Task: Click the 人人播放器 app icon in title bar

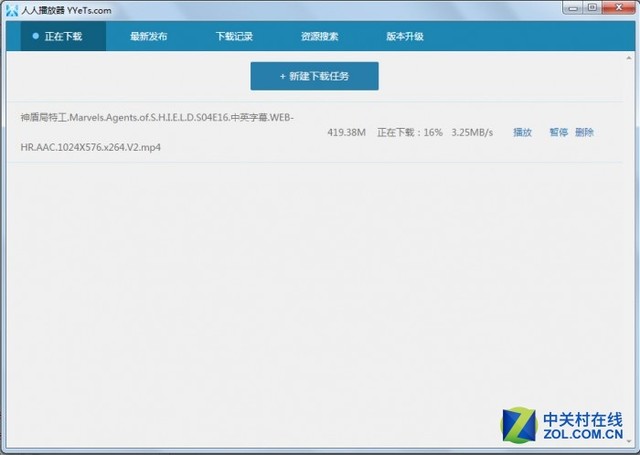Action: pyautogui.click(x=12, y=10)
